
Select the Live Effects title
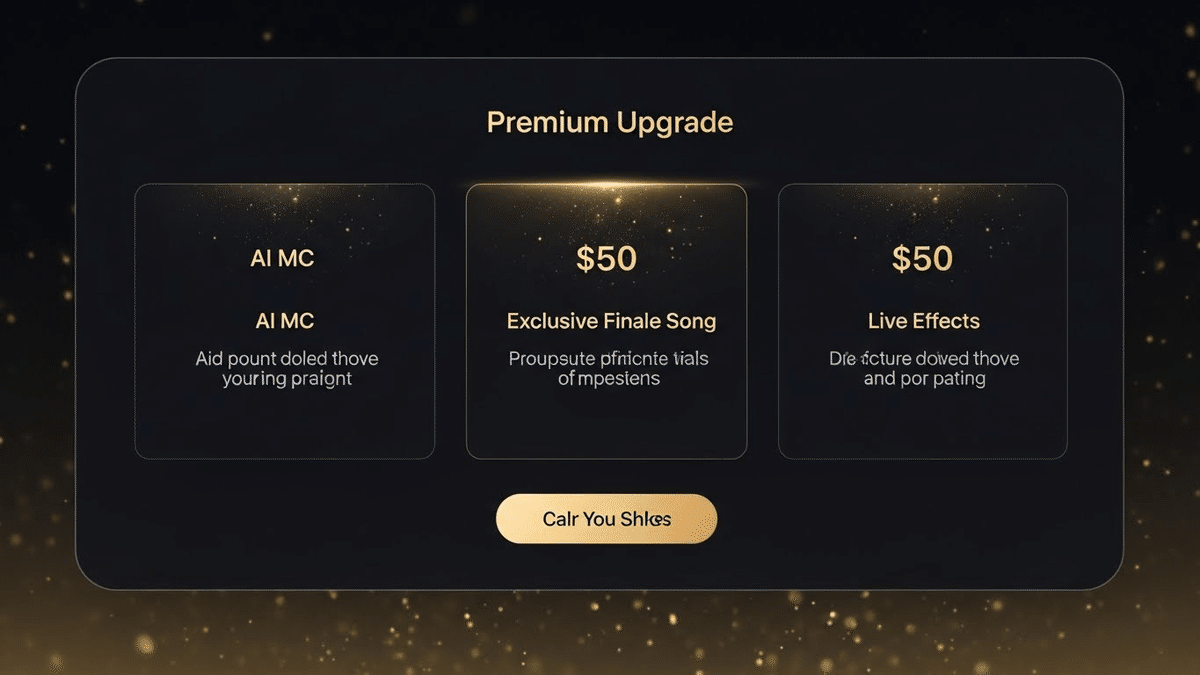point(923,321)
